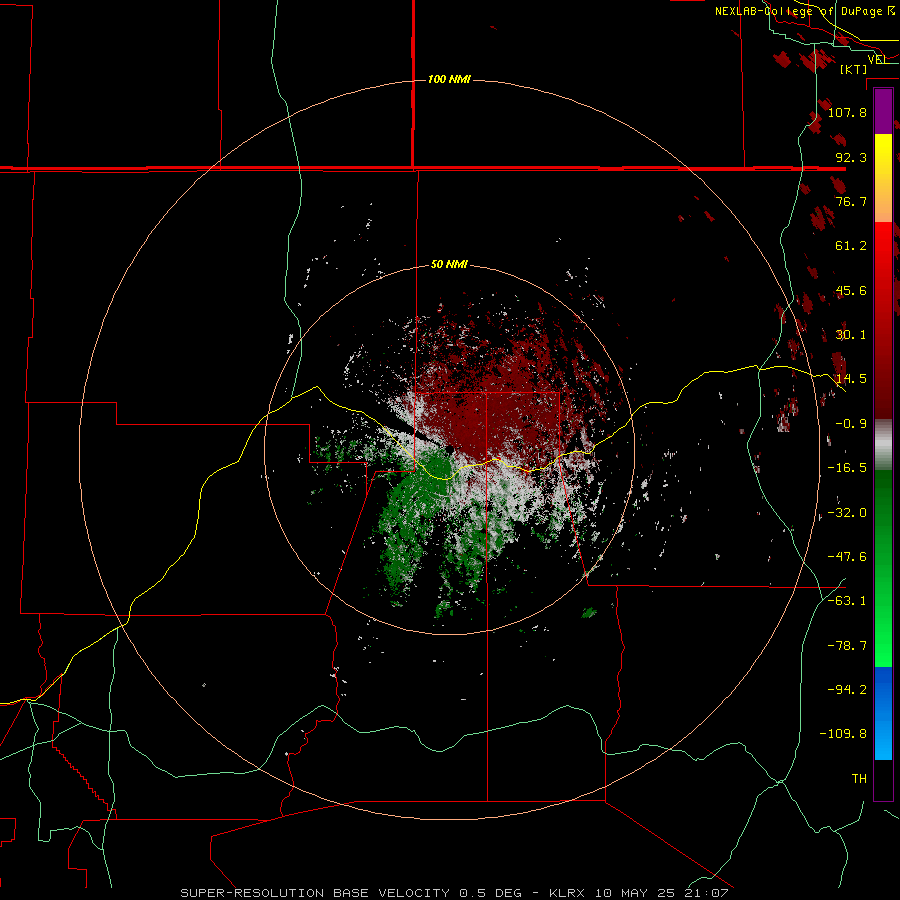
Task: Select the 14.5 value on velocity scale
Action: click(x=851, y=379)
